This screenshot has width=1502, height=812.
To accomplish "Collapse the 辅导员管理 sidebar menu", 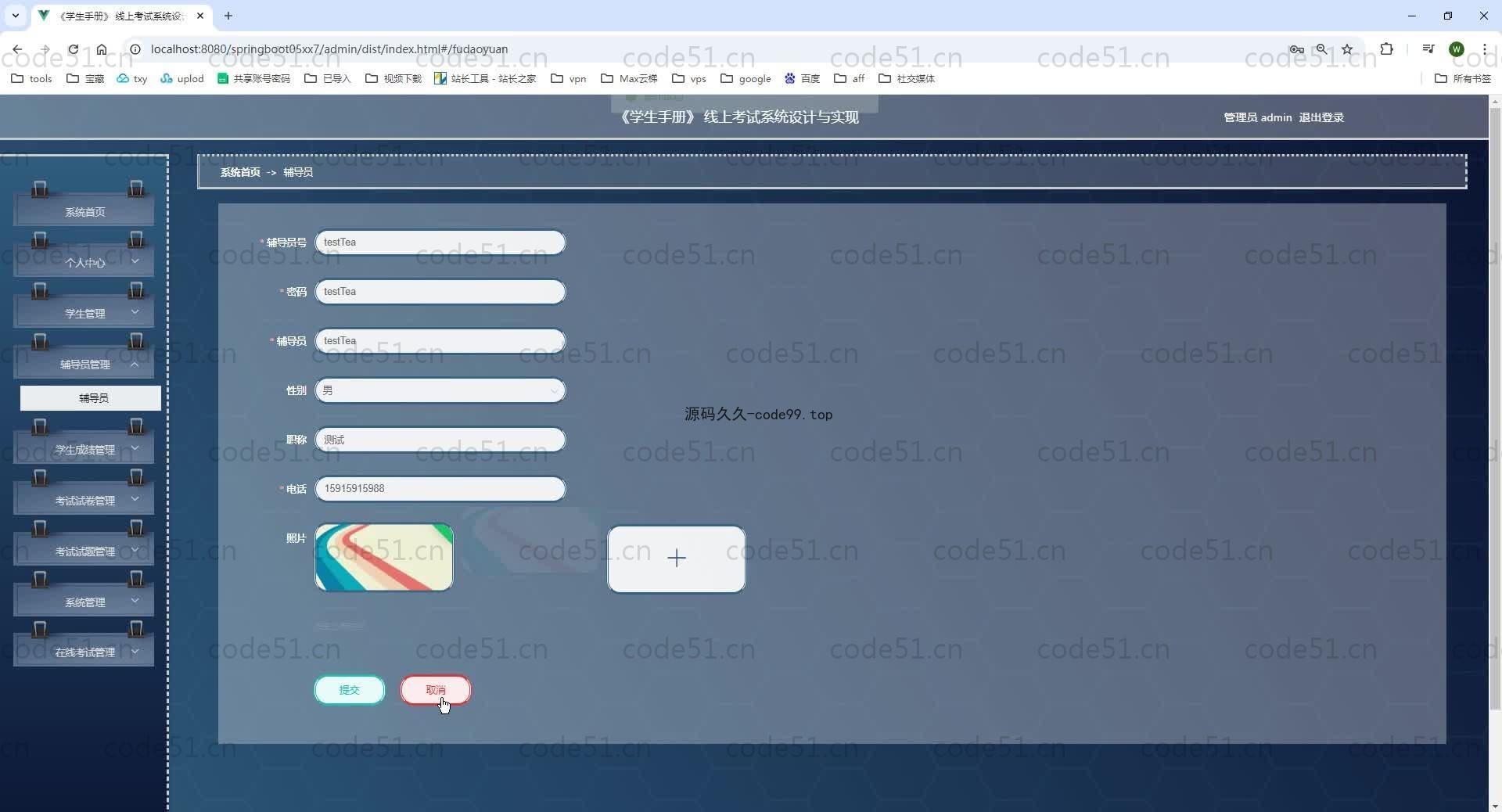I will click(84, 365).
